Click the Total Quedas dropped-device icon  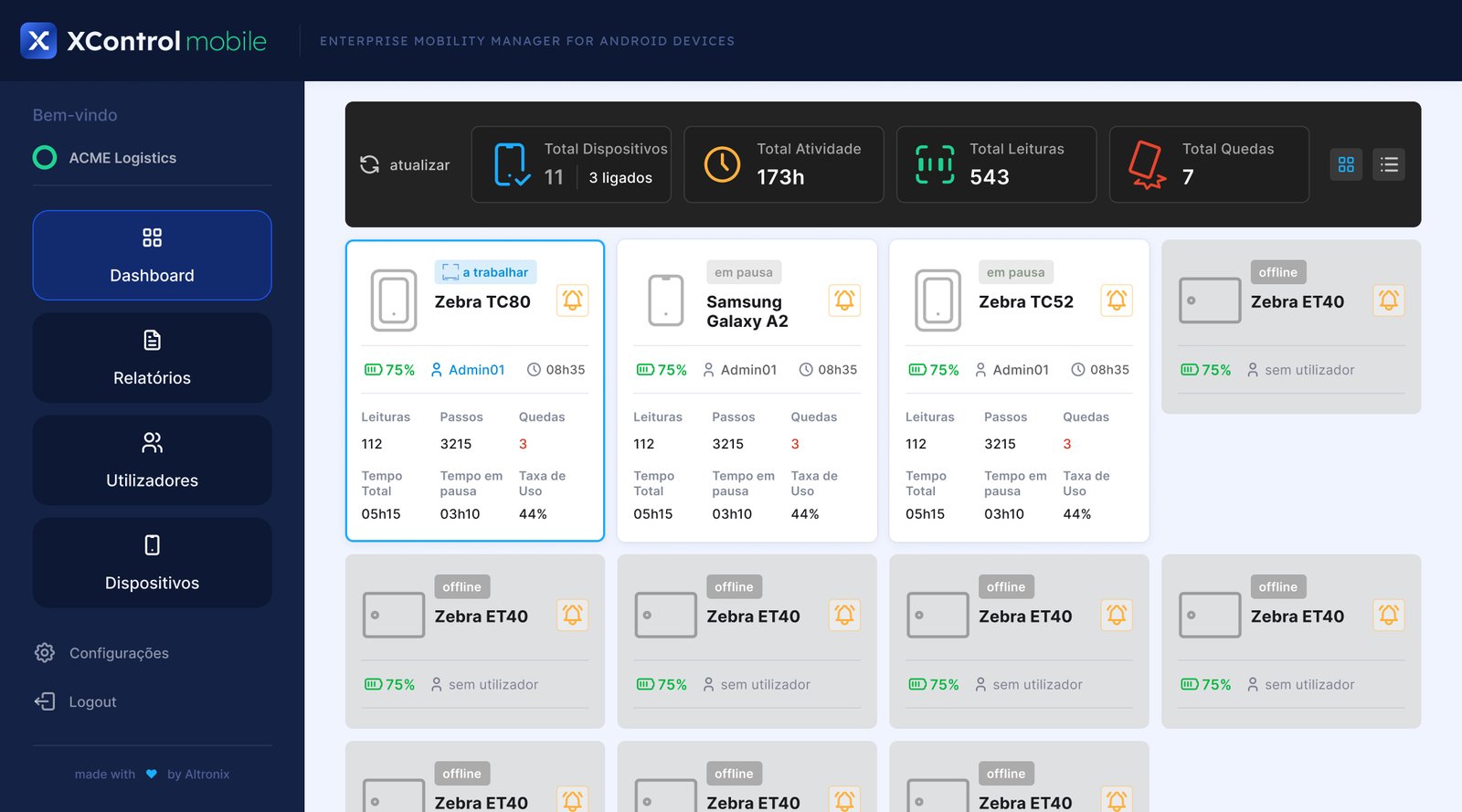coord(1146,164)
